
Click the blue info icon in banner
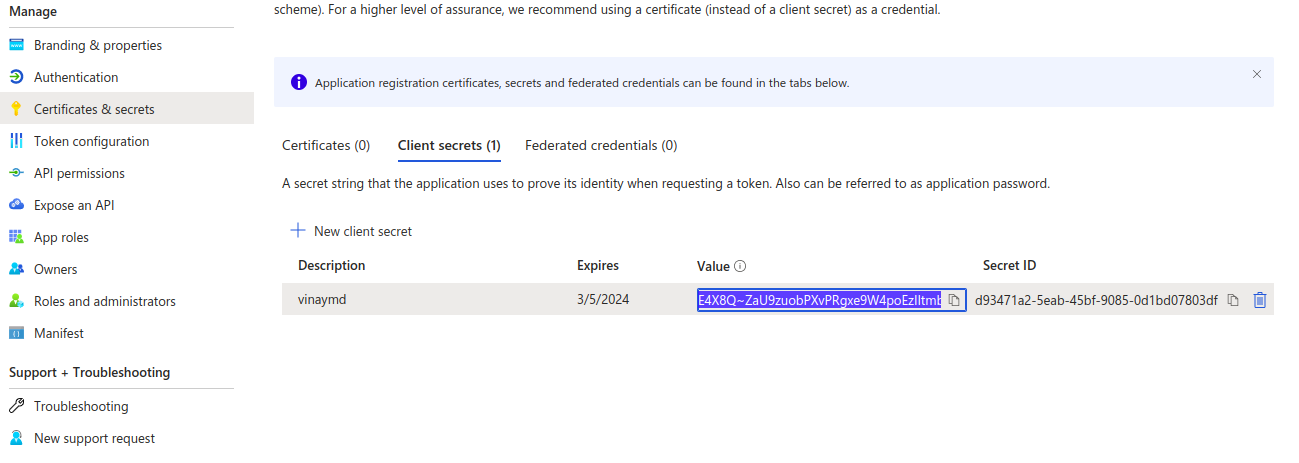(x=298, y=82)
